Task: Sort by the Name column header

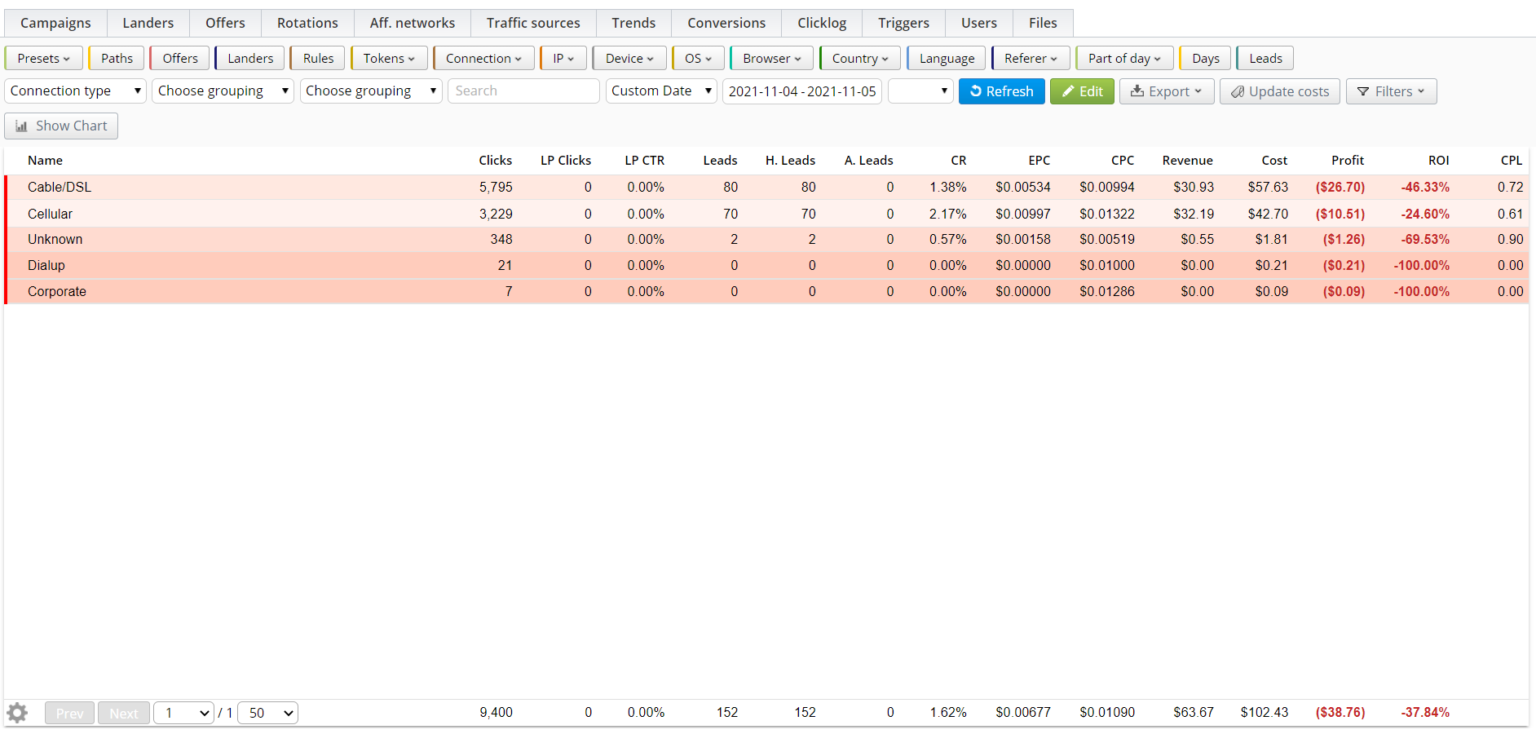Action: coord(45,160)
